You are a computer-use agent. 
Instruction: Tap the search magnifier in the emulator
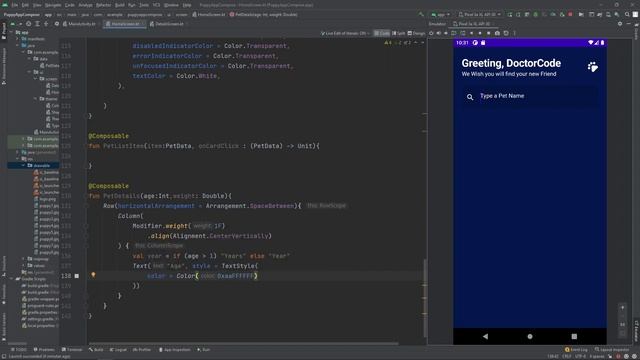(x=470, y=97)
